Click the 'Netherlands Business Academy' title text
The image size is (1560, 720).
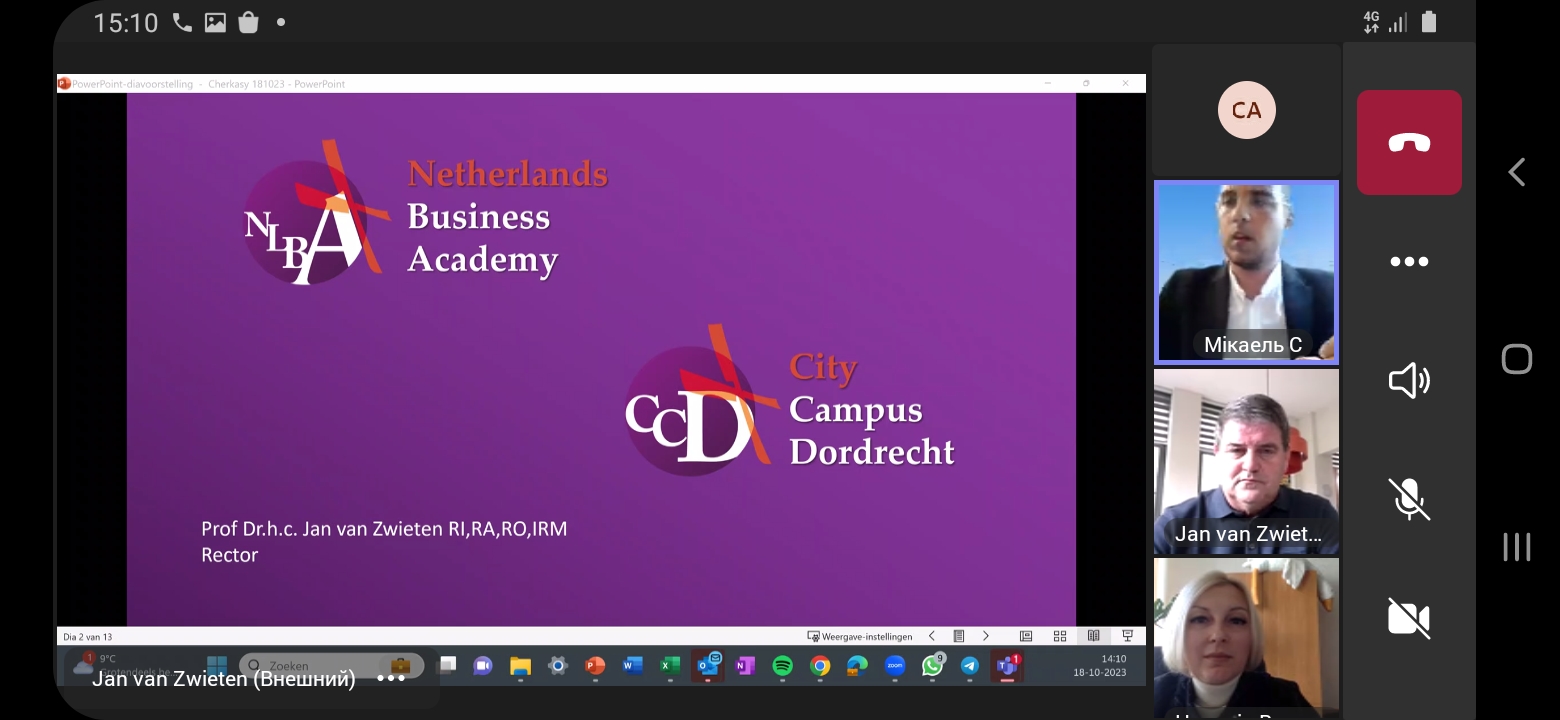click(508, 217)
